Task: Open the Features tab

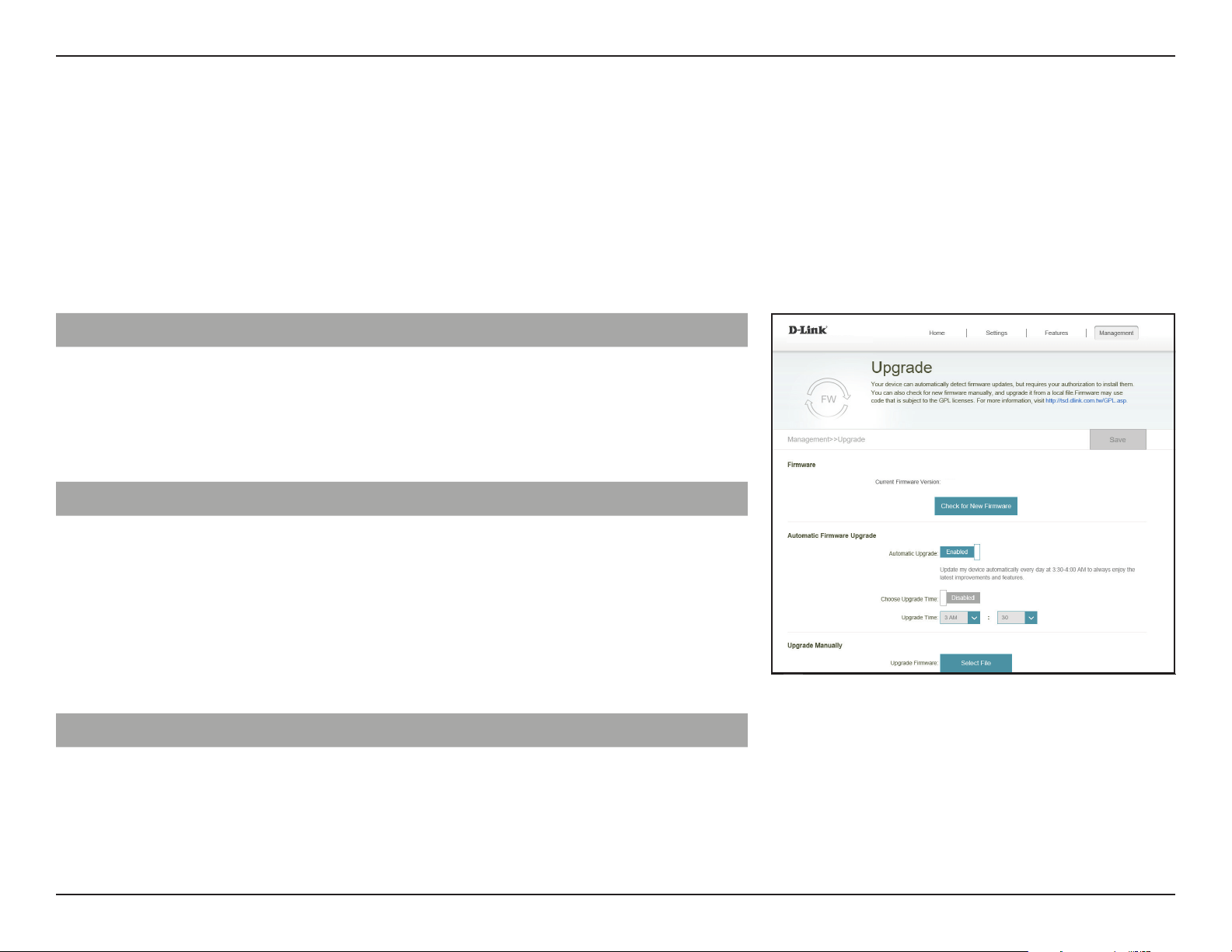Action: click(x=1056, y=333)
